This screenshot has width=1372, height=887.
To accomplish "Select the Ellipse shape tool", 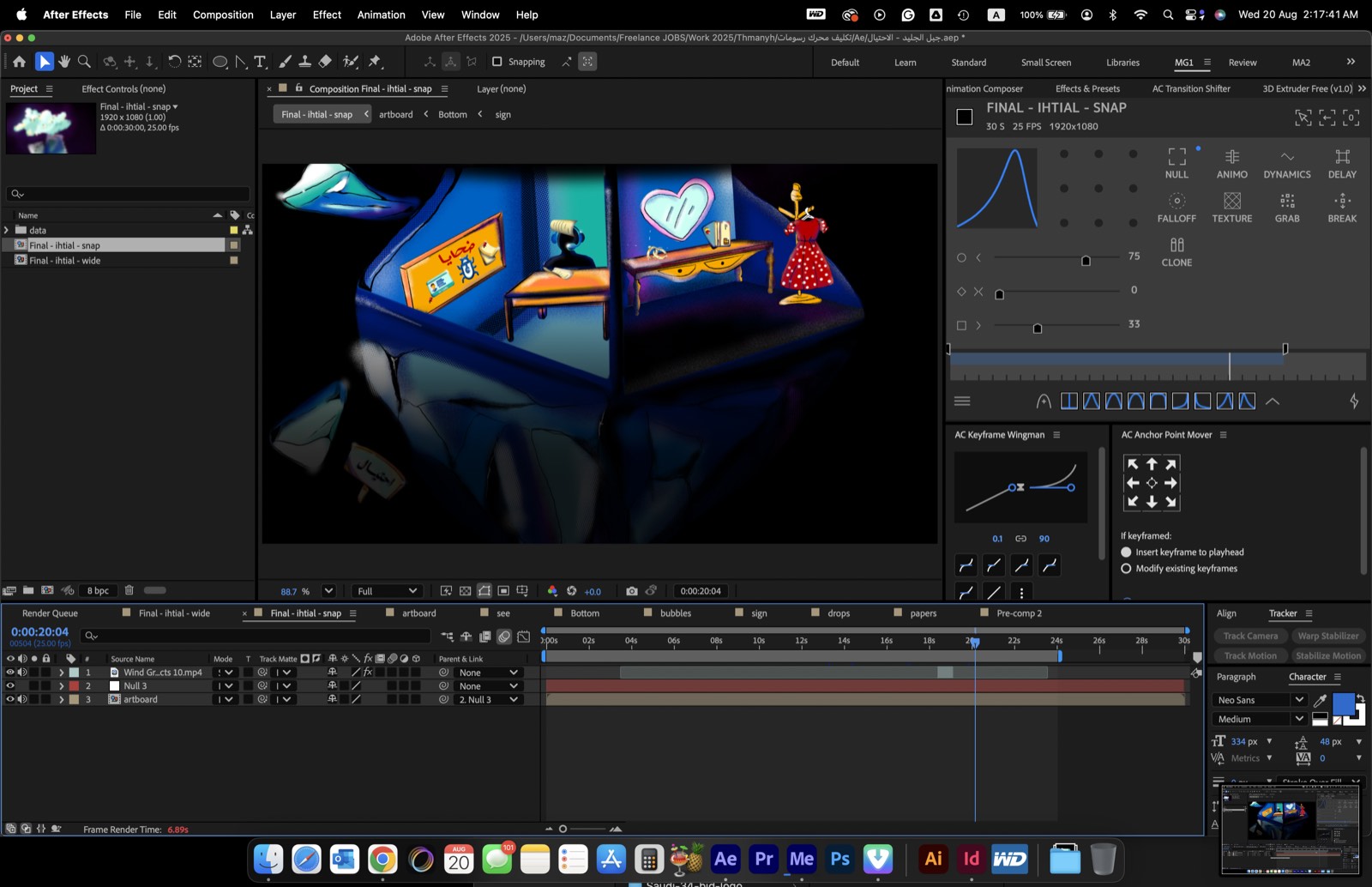I will (220, 62).
